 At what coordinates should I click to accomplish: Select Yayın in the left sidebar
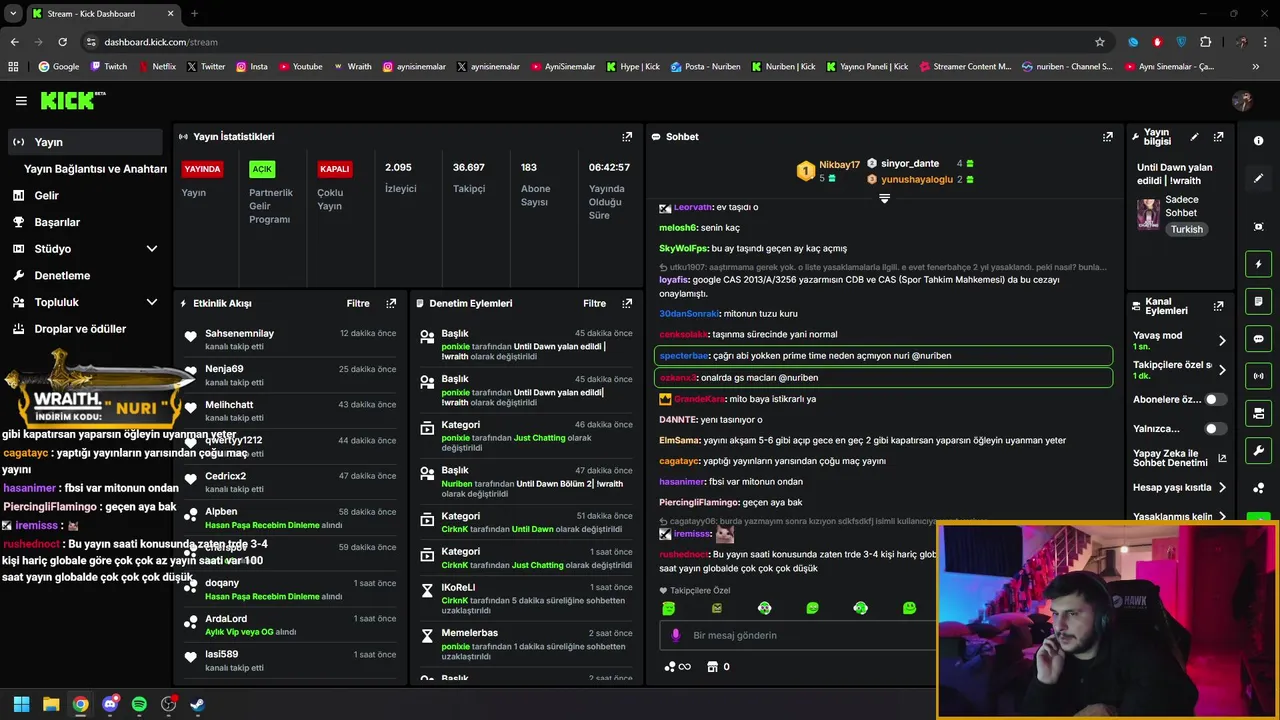tap(84, 142)
